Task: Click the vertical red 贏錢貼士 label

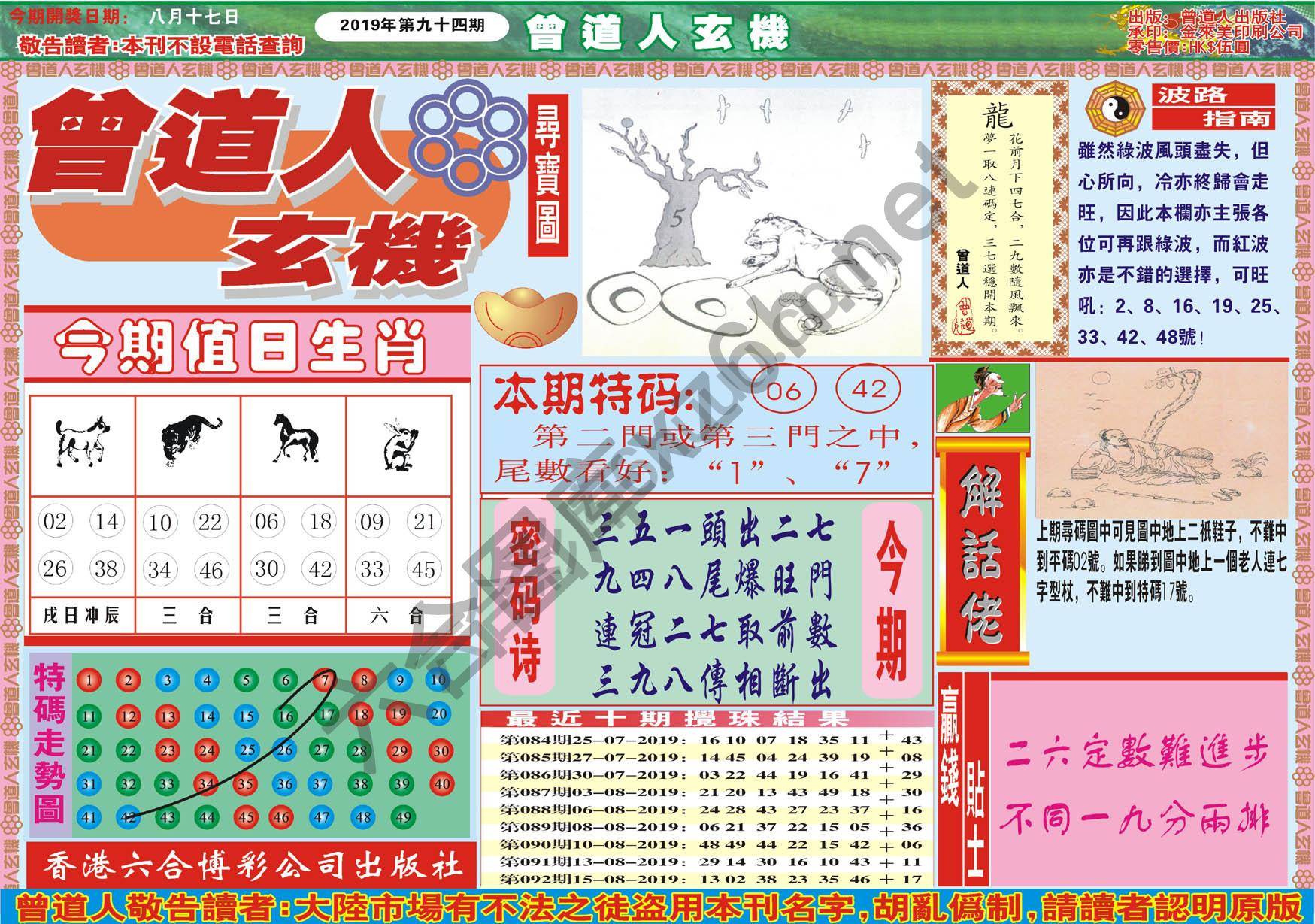Action: click(x=964, y=778)
